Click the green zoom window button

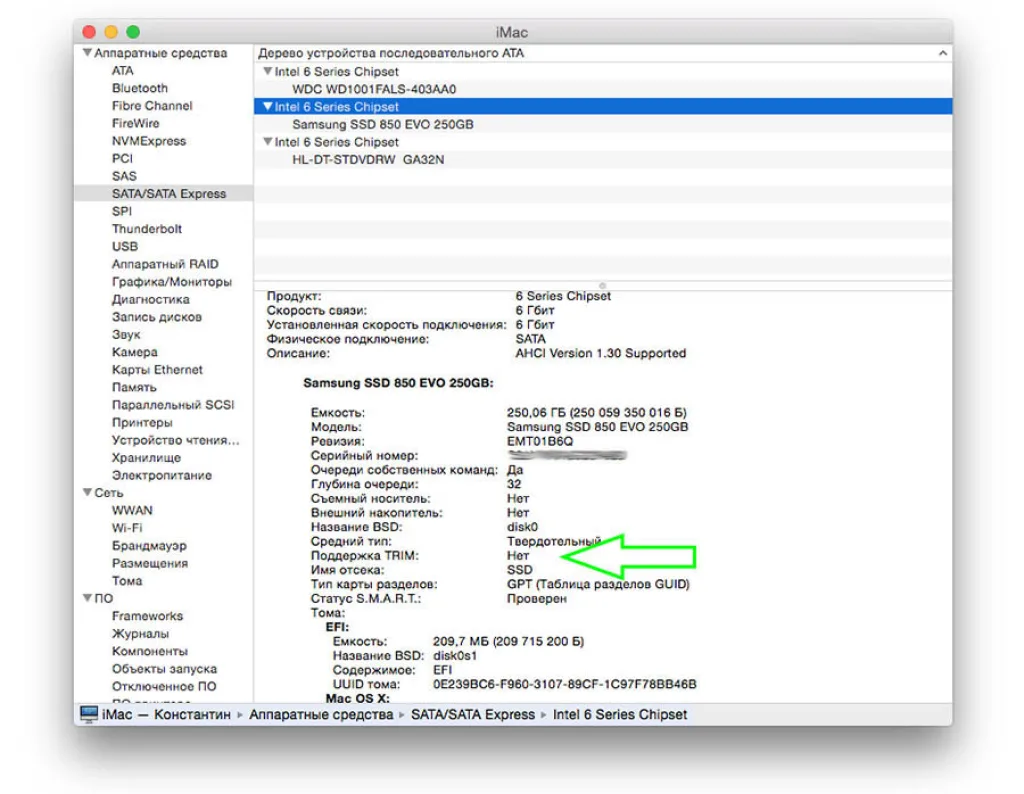[133, 31]
